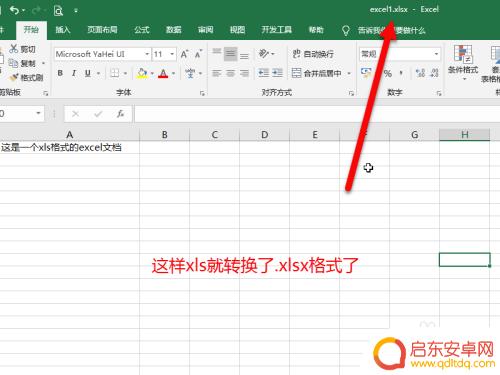The width and height of the screenshot is (500, 375).
Task: Click the text orientation icon
Action: [264, 53]
